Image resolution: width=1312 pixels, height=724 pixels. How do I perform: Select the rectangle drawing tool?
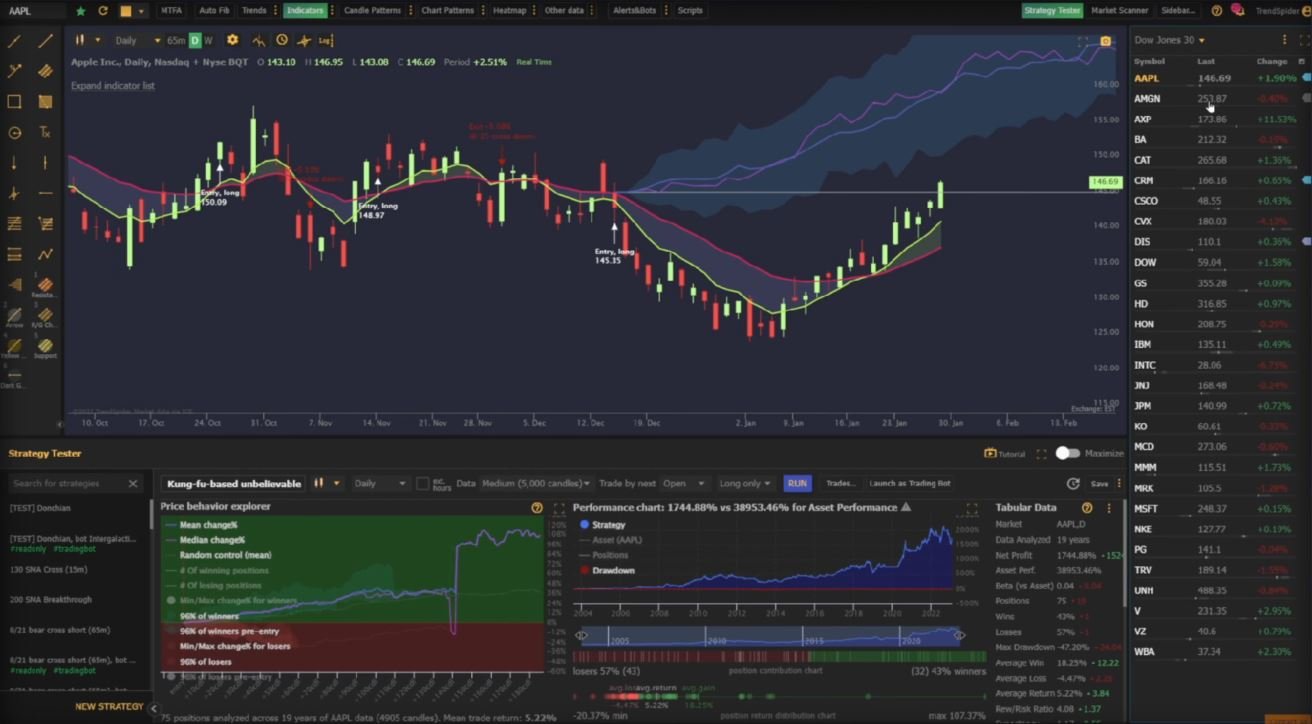14,102
